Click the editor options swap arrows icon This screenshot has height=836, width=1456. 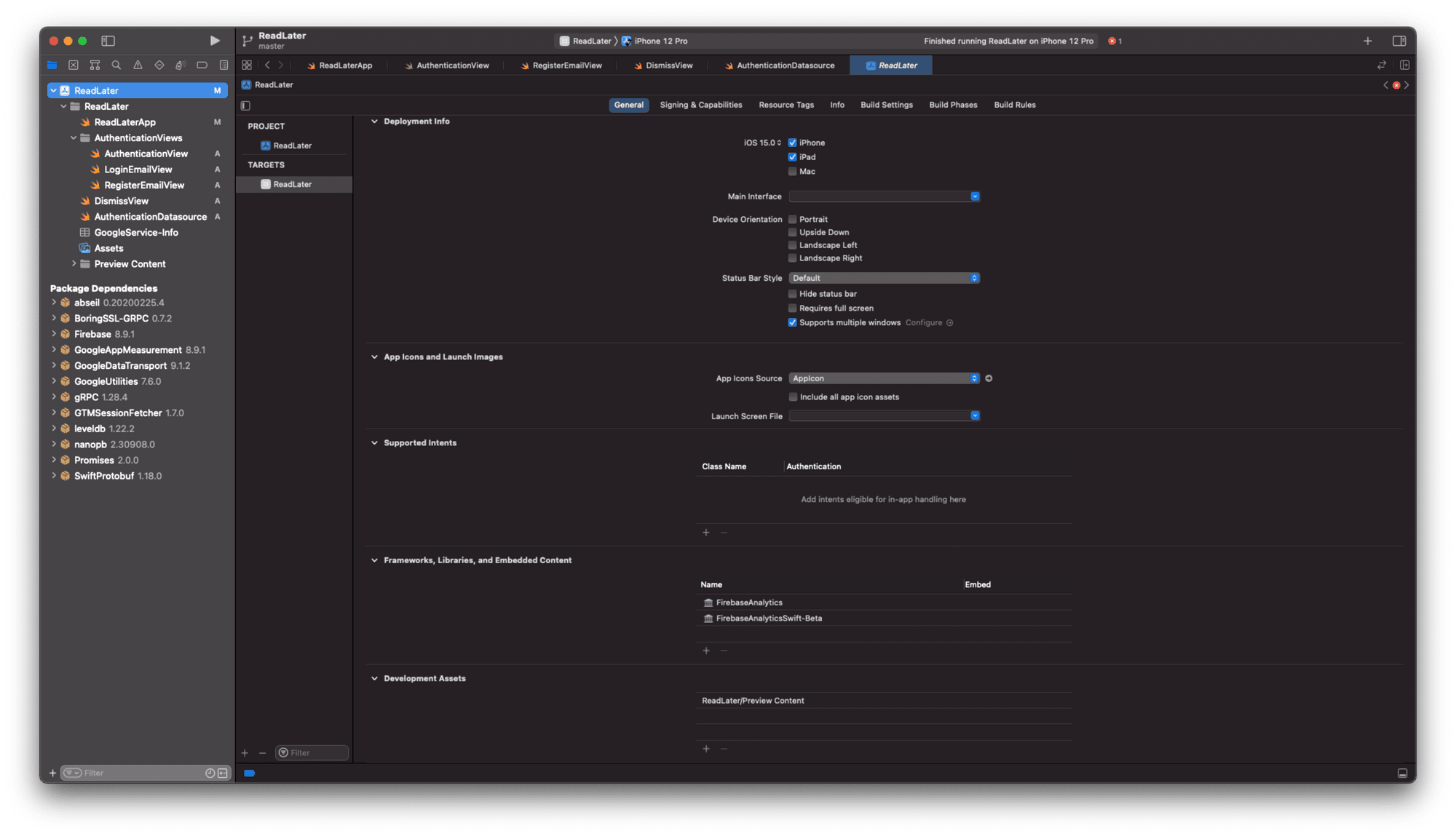click(1382, 65)
